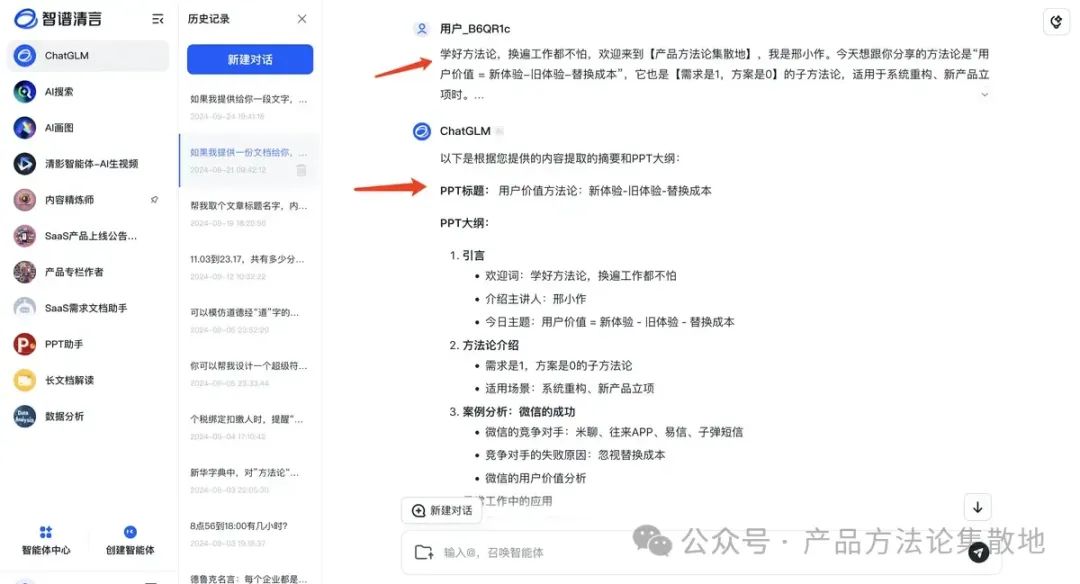
Task: Open the AI画图 icon
Action: tap(25, 127)
